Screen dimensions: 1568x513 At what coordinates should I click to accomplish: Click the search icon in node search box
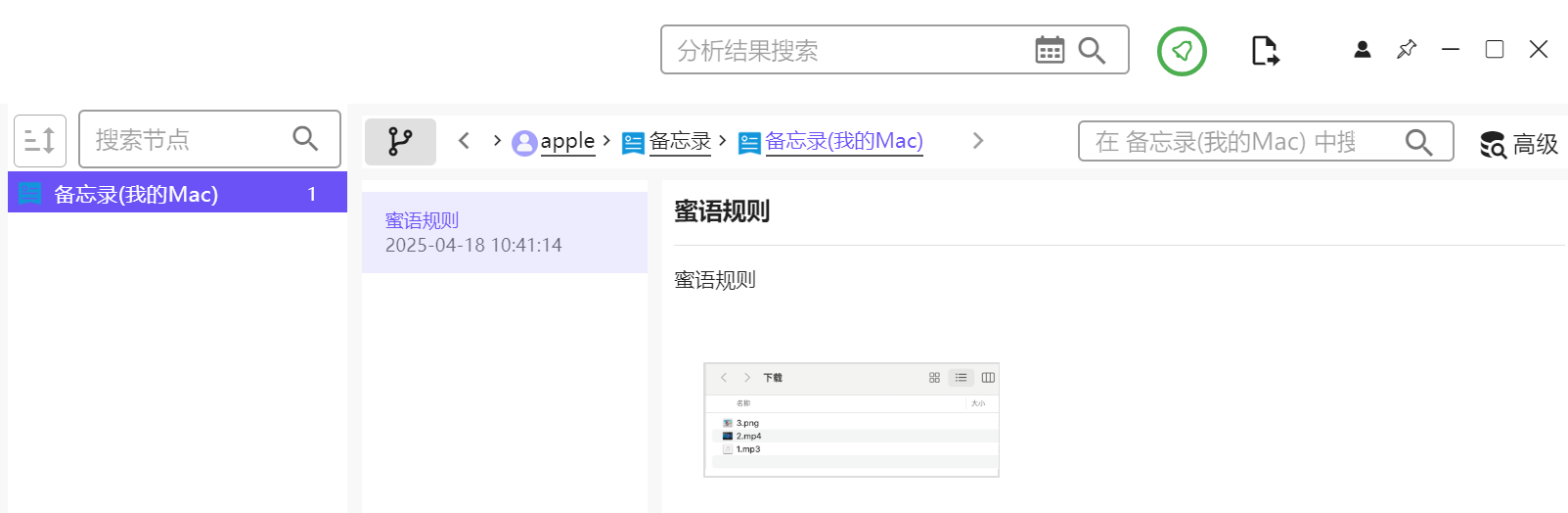coord(305,139)
